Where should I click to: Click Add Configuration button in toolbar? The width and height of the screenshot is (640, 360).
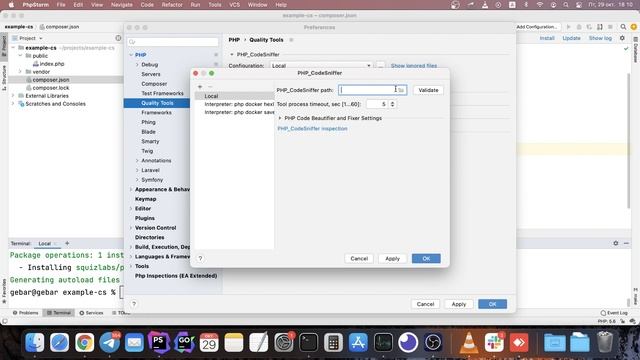(536, 27)
